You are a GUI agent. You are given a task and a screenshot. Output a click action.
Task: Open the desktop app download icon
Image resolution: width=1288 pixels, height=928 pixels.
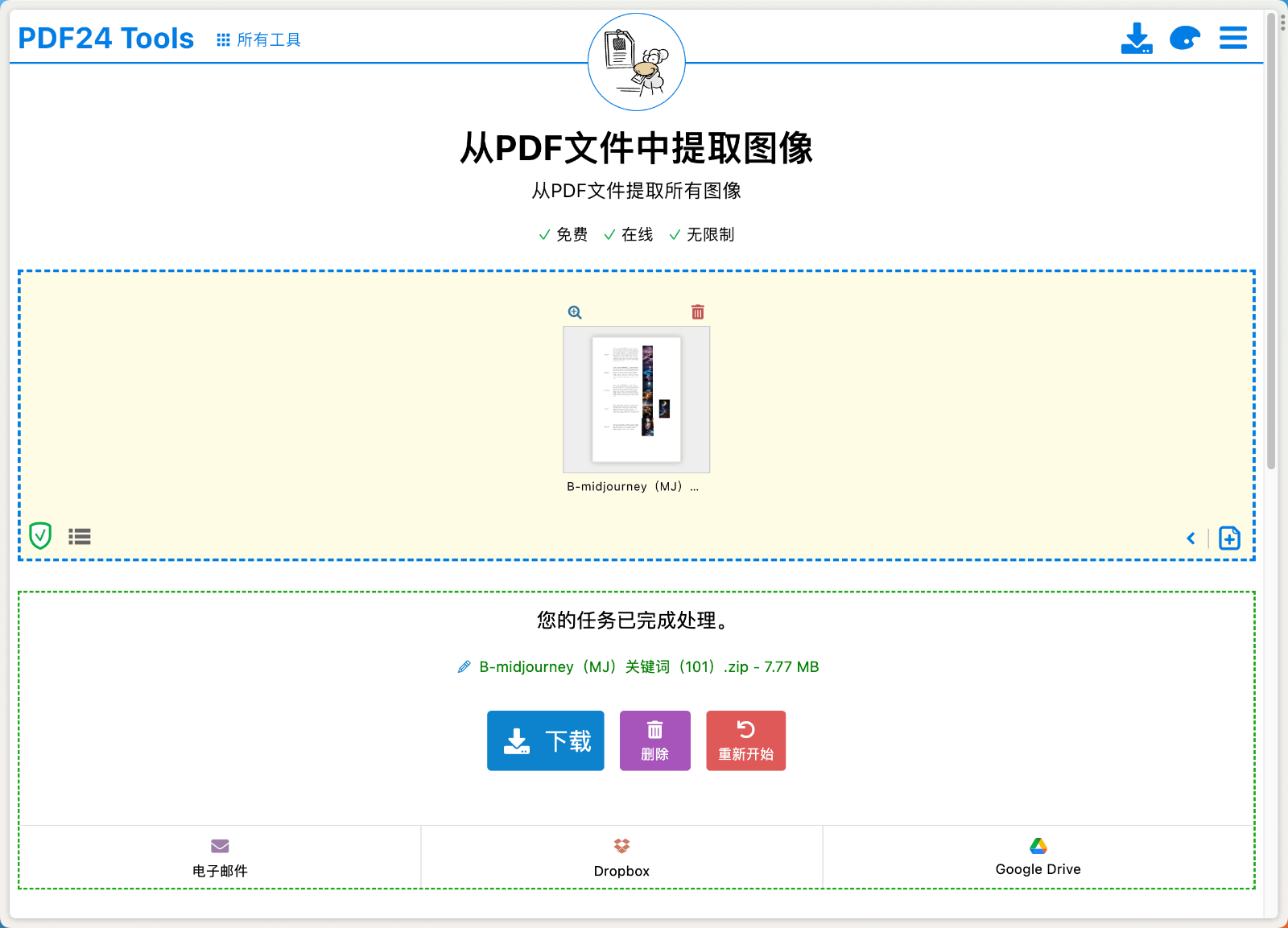tap(1137, 37)
